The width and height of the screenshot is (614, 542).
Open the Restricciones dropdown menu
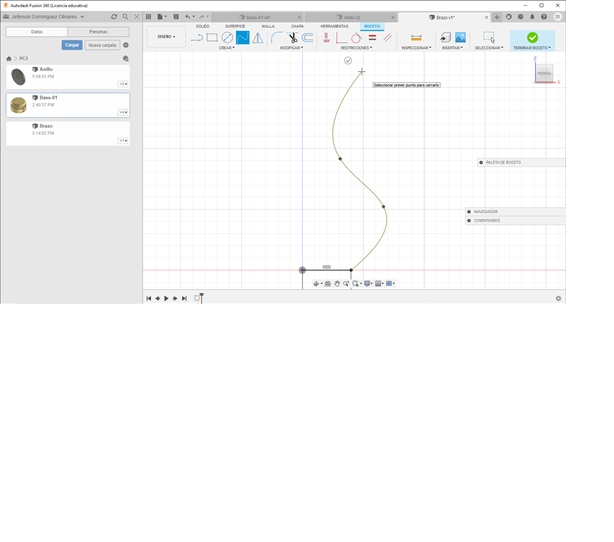click(x=356, y=48)
